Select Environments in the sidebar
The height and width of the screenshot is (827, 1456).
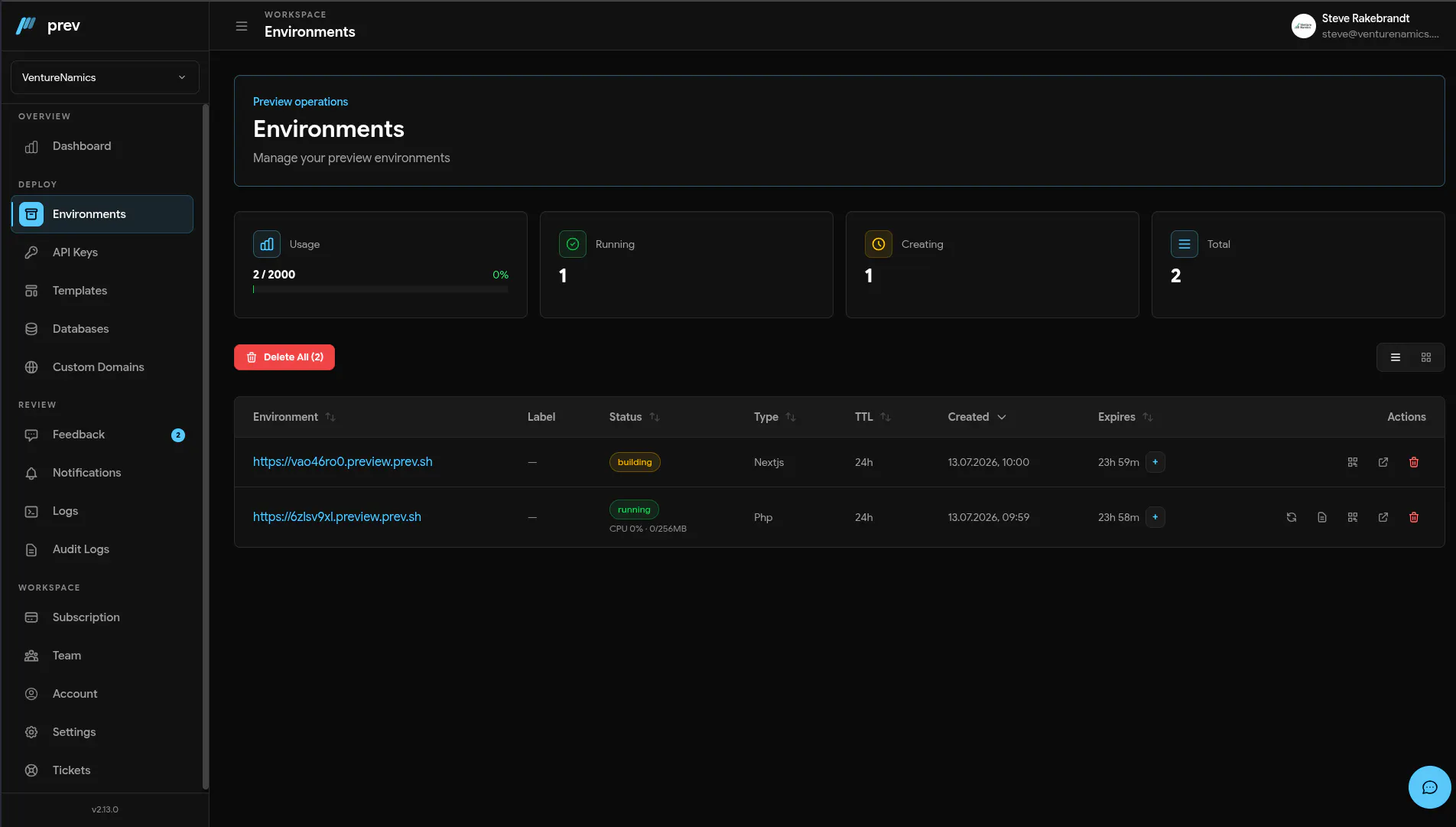(102, 214)
